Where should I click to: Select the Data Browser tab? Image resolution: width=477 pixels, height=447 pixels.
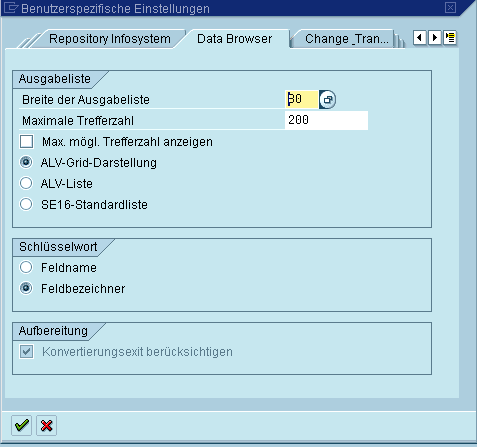[x=234, y=39]
